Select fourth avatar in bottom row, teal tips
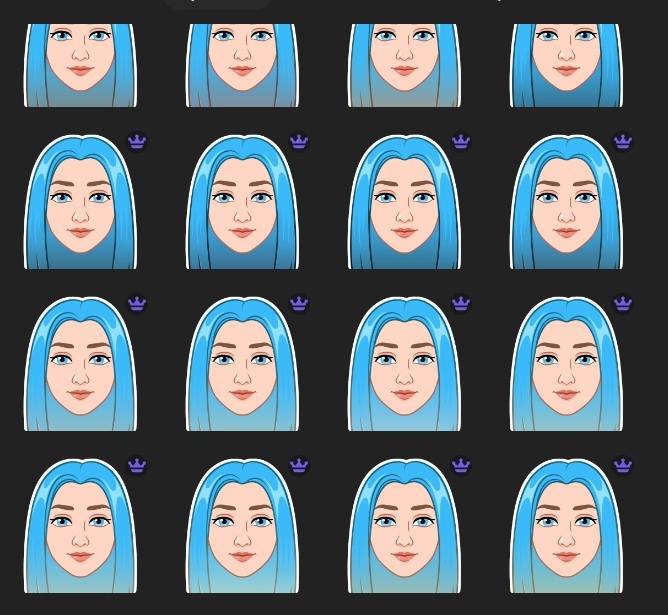The width and height of the screenshot is (668, 615). (x=566, y=526)
